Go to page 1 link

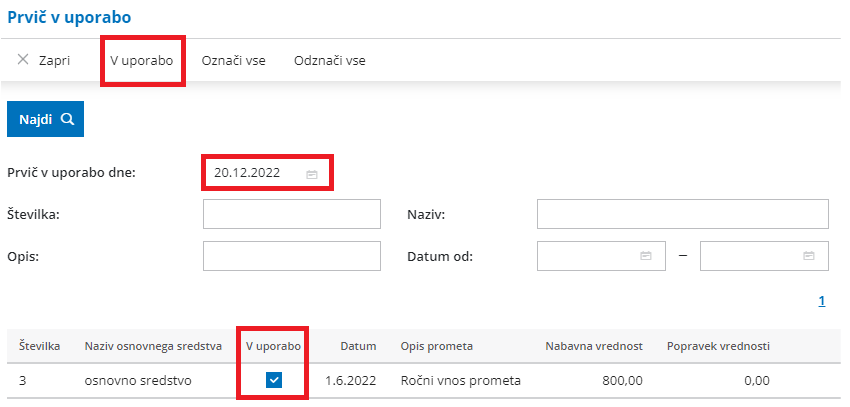822,302
